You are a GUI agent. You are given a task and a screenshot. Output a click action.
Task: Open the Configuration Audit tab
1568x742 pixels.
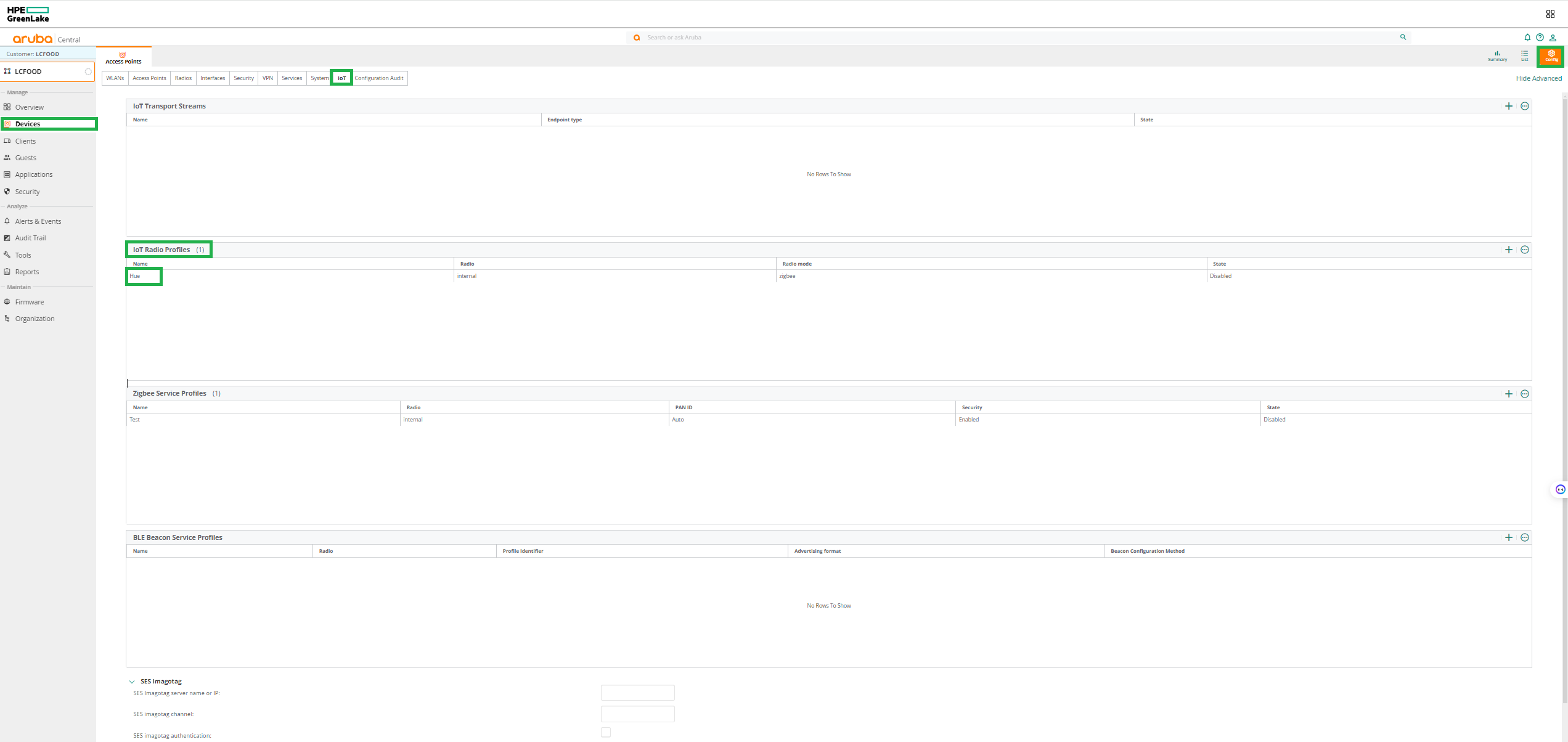pos(378,78)
